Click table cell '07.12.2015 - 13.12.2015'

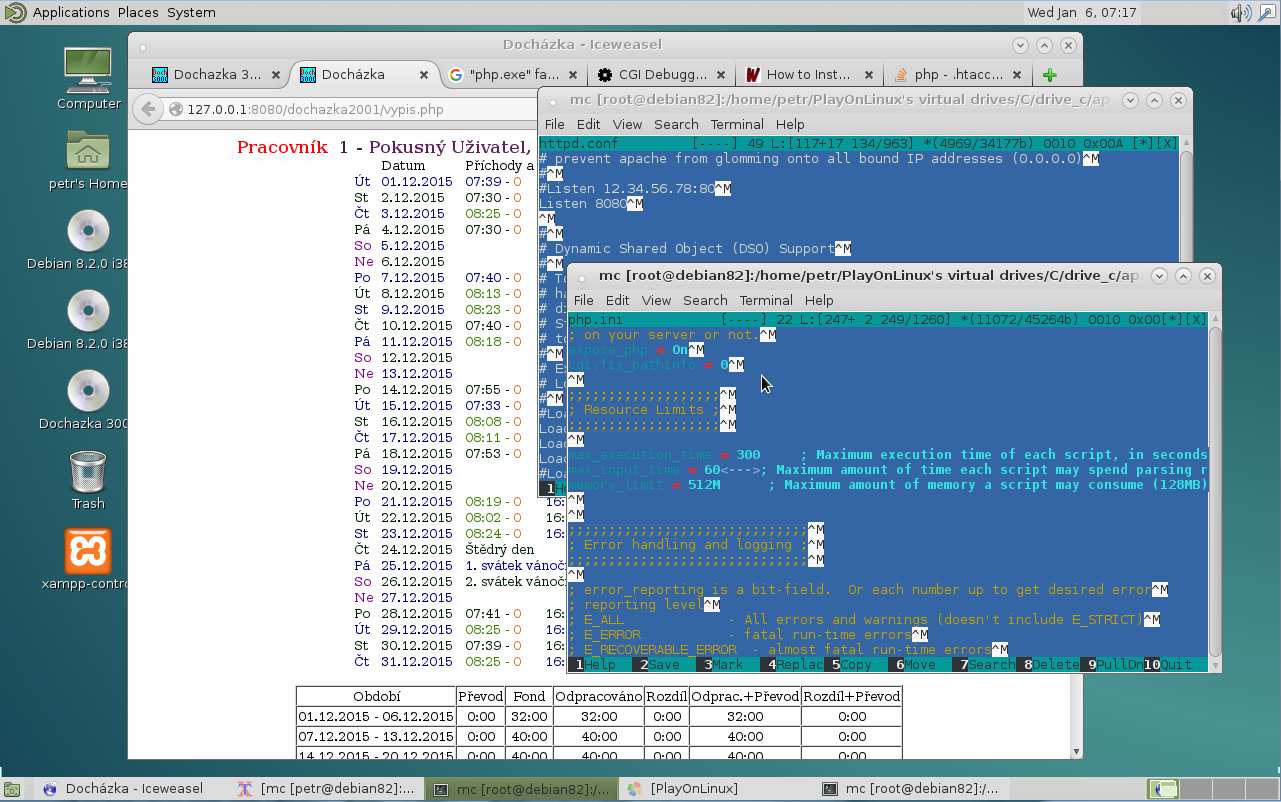tap(376, 735)
